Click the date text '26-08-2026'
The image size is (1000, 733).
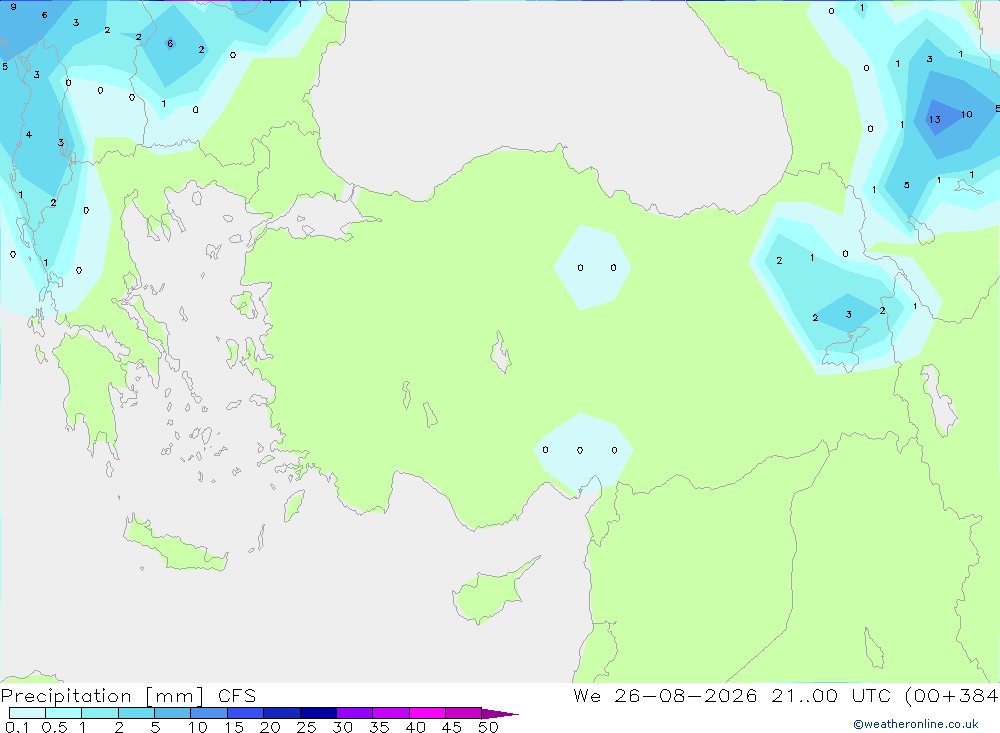[686, 695]
